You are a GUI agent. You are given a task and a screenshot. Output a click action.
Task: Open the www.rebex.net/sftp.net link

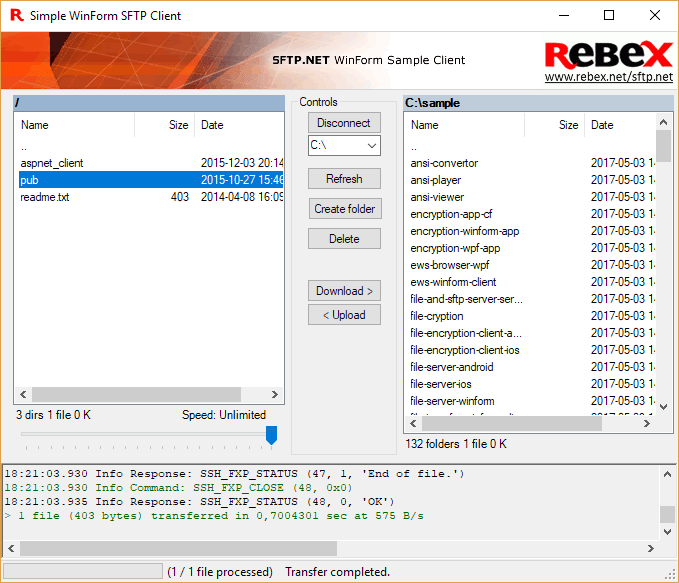point(608,77)
